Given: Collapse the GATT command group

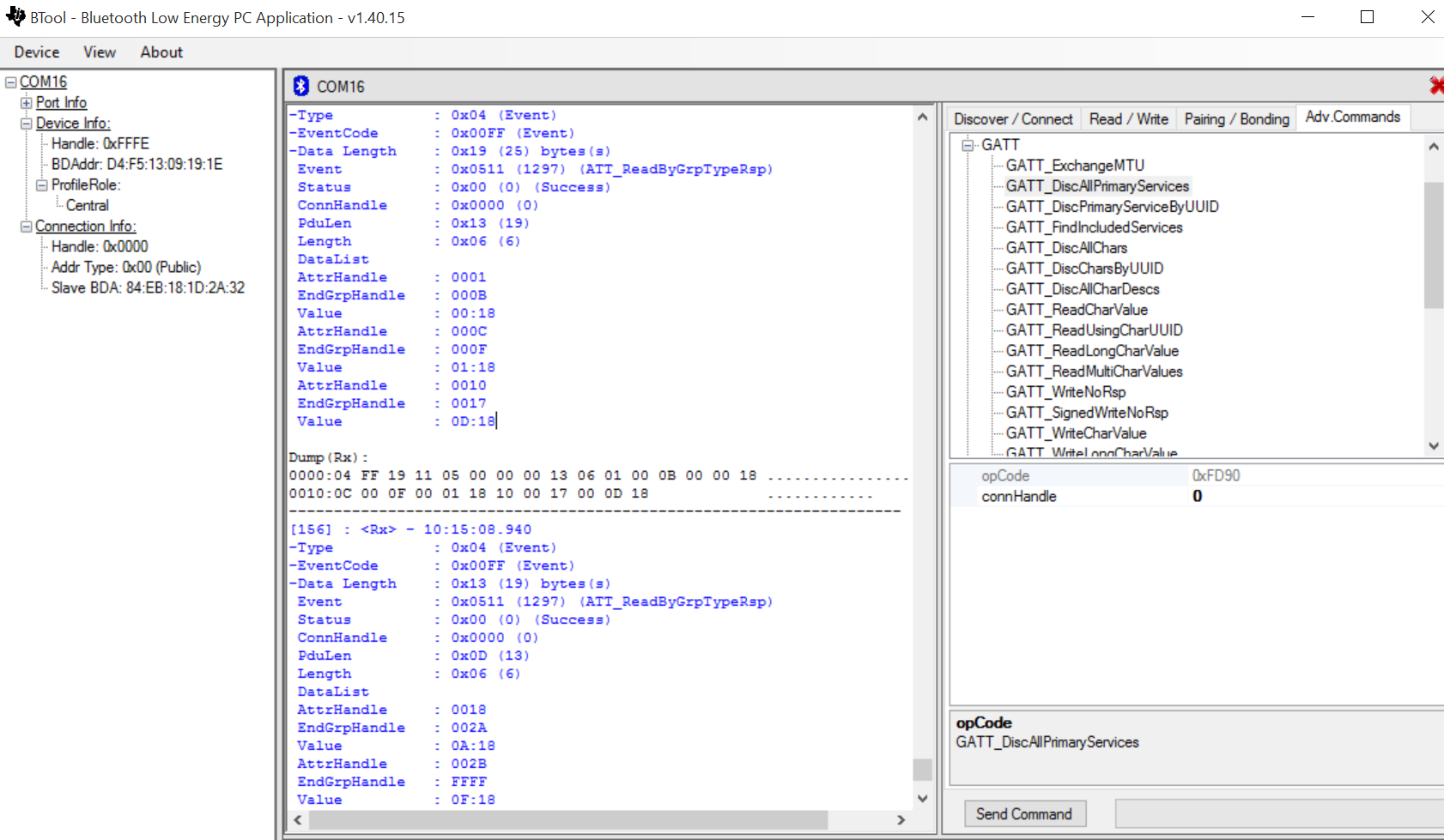Looking at the screenshot, I should point(968,145).
